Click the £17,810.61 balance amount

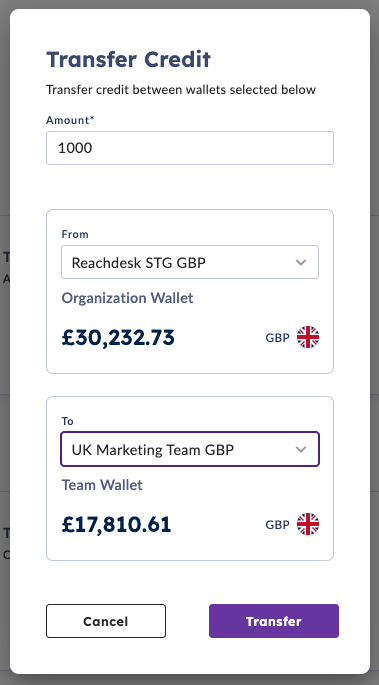(116, 525)
